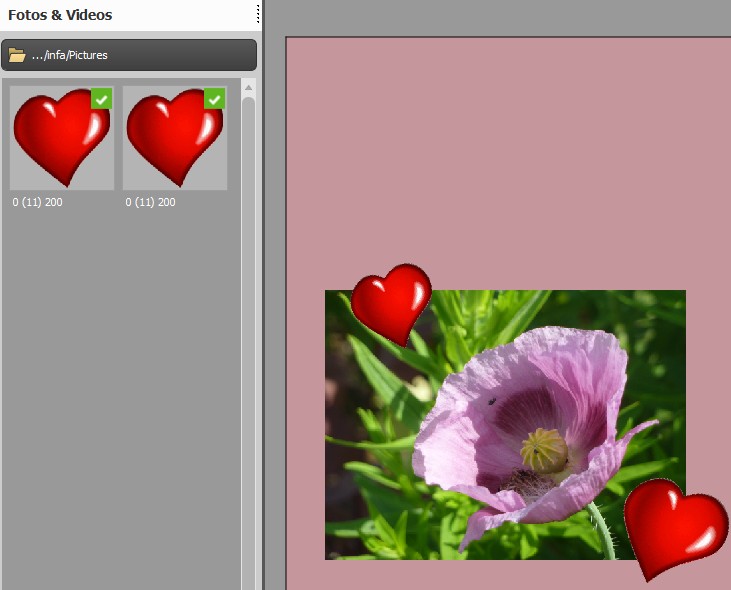Click the vertical divider between panel and canvas
Image resolution: width=731 pixels, height=590 pixels.
pos(264,300)
